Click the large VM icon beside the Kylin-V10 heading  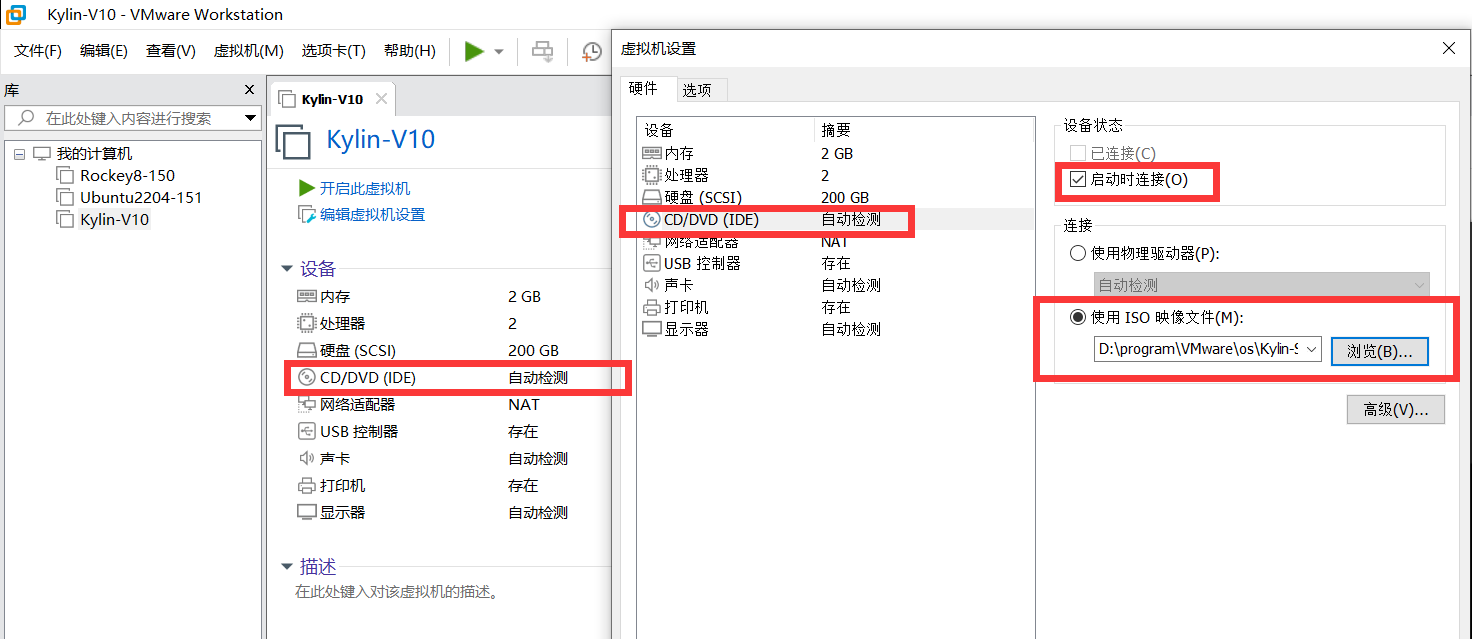tap(294, 141)
